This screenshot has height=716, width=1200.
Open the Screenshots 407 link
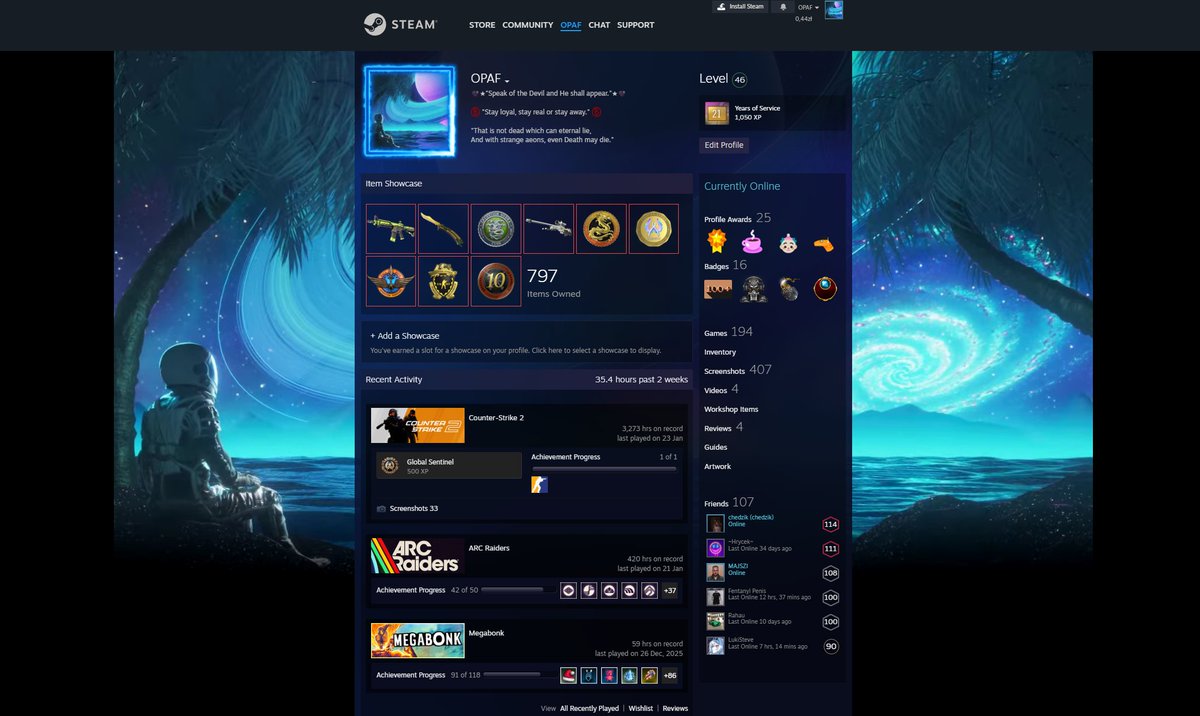click(x=738, y=370)
